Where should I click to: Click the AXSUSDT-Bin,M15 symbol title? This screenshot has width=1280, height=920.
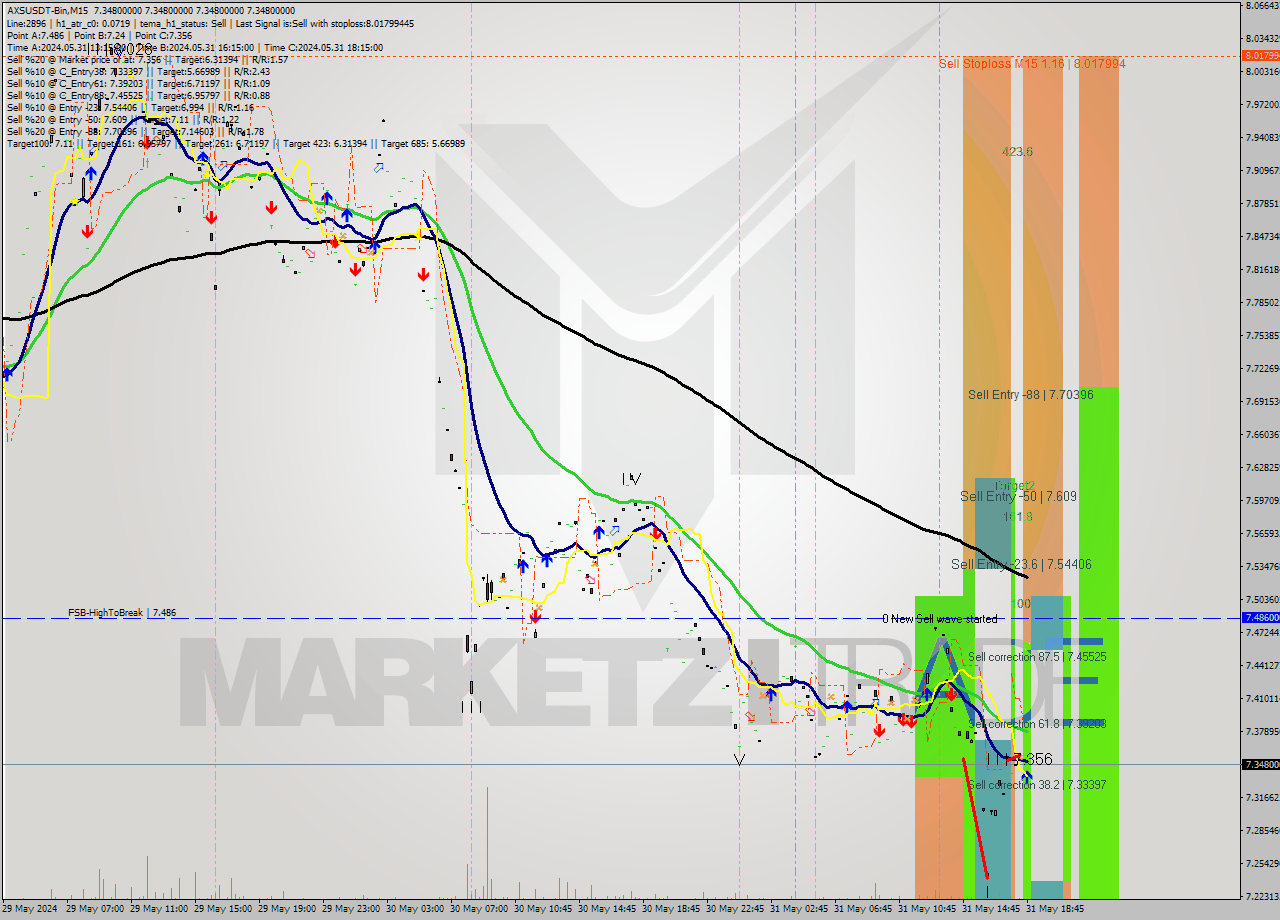pyautogui.click(x=48, y=9)
